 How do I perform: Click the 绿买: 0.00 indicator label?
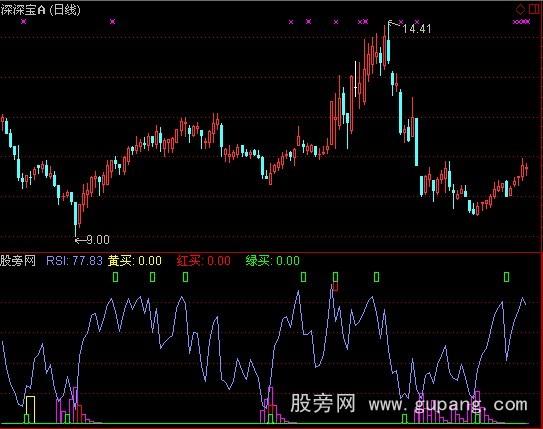273,260
